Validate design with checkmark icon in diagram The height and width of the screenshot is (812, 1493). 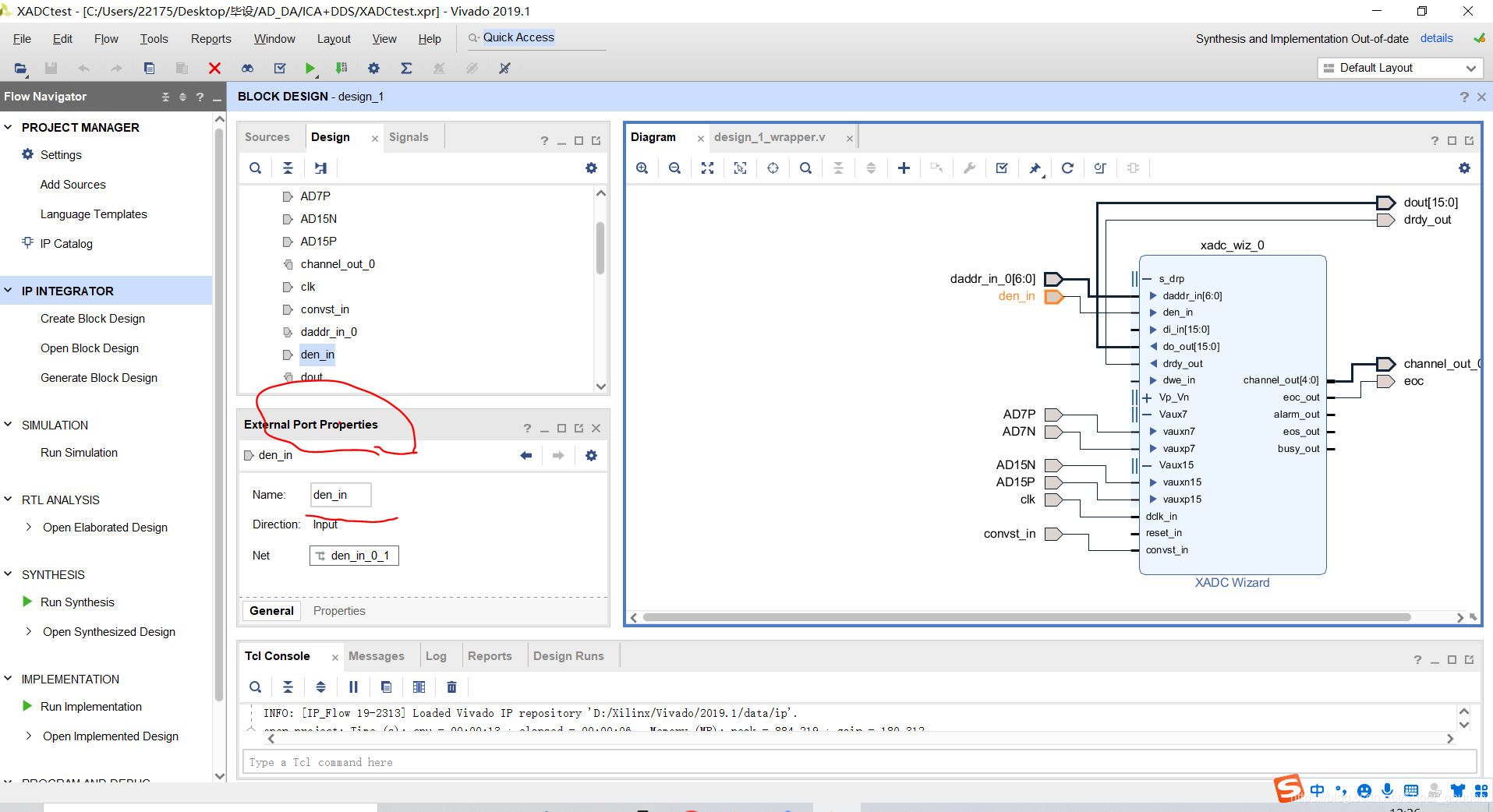pos(1002,168)
